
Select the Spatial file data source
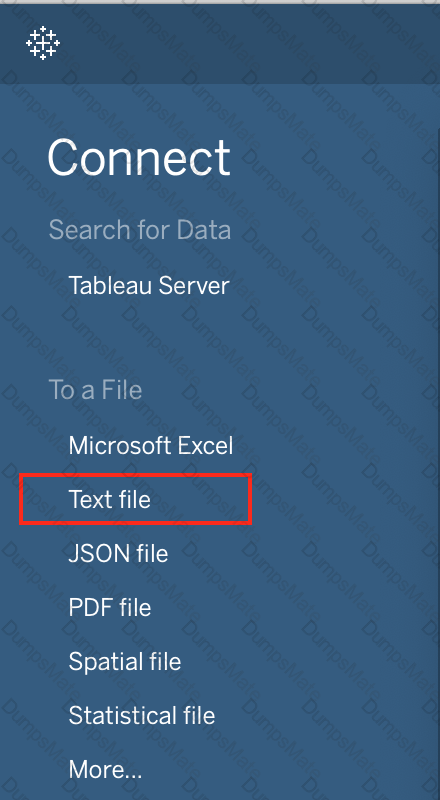pyautogui.click(x=125, y=662)
